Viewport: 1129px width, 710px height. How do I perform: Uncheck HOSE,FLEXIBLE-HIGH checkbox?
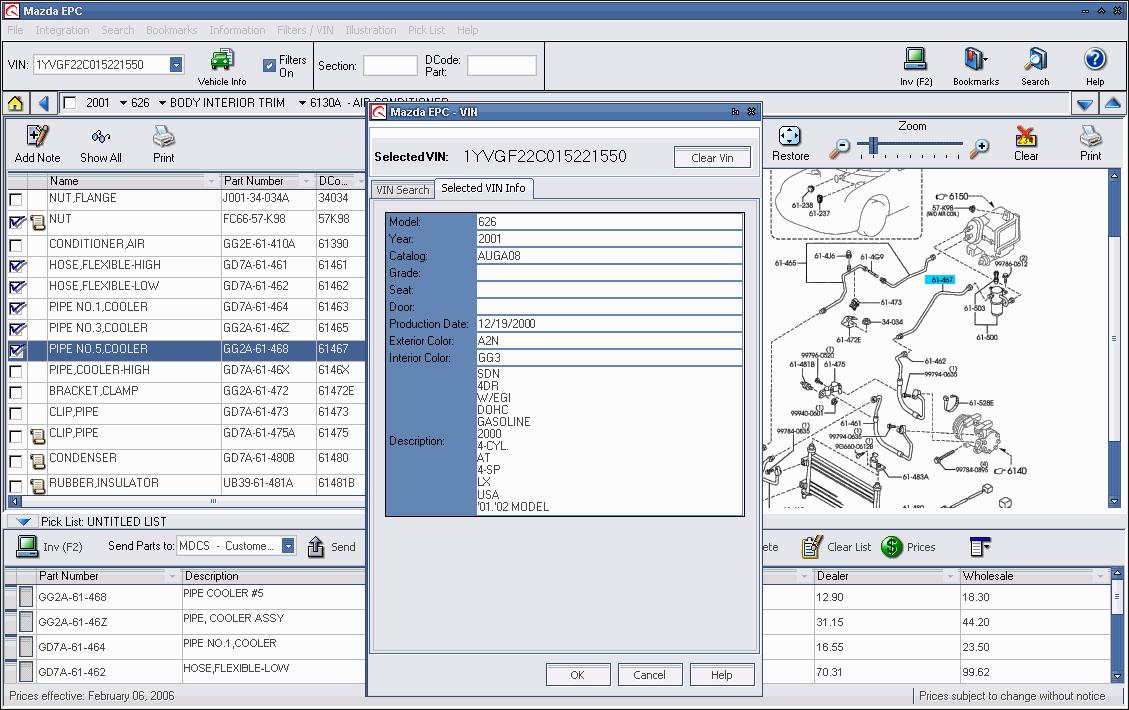coord(17,266)
